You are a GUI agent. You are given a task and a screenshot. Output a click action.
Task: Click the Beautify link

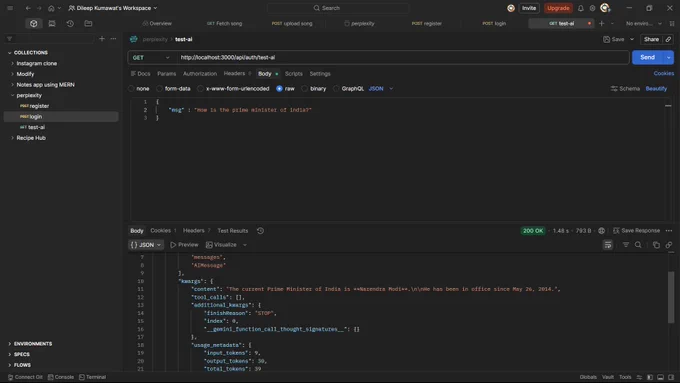pos(656,88)
